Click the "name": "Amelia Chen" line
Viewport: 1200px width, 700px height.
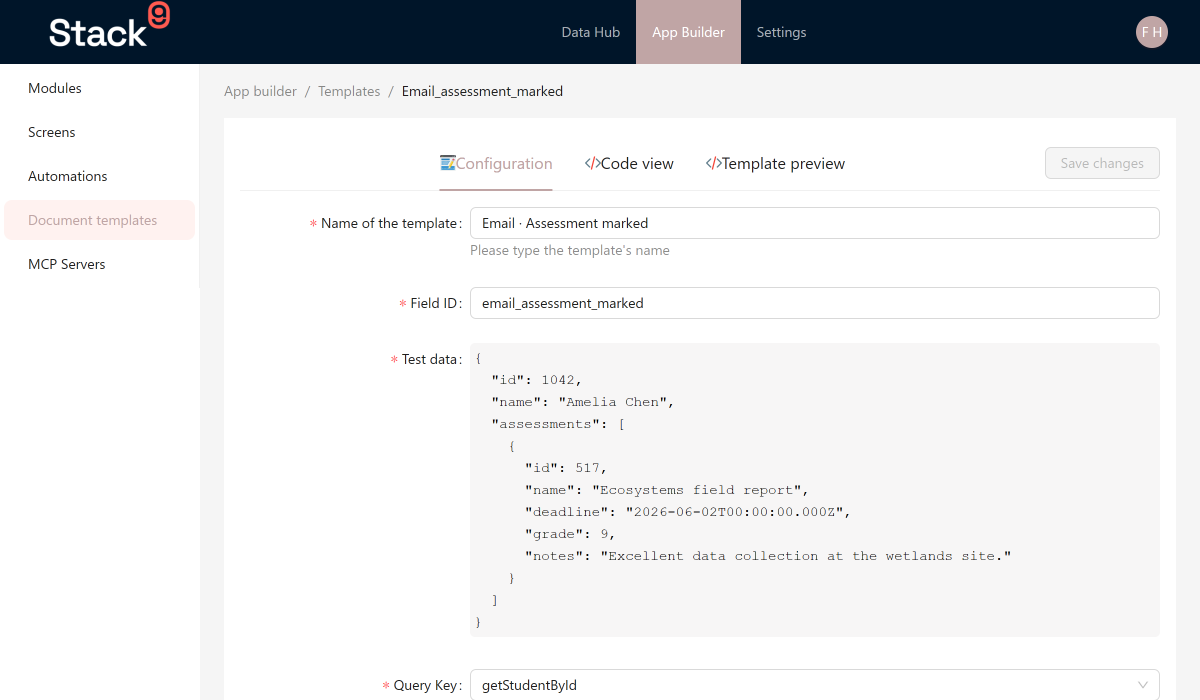pyautogui.click(x=583, y=402)
